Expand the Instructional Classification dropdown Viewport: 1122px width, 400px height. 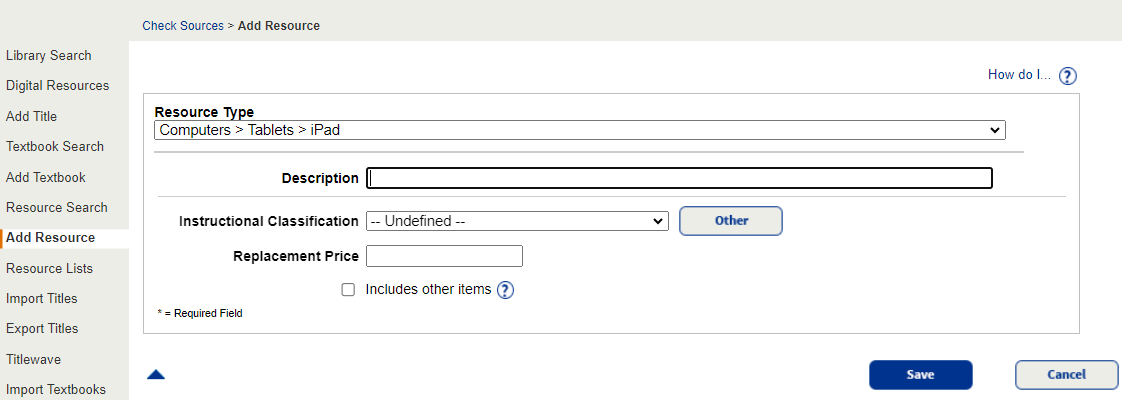516,221
